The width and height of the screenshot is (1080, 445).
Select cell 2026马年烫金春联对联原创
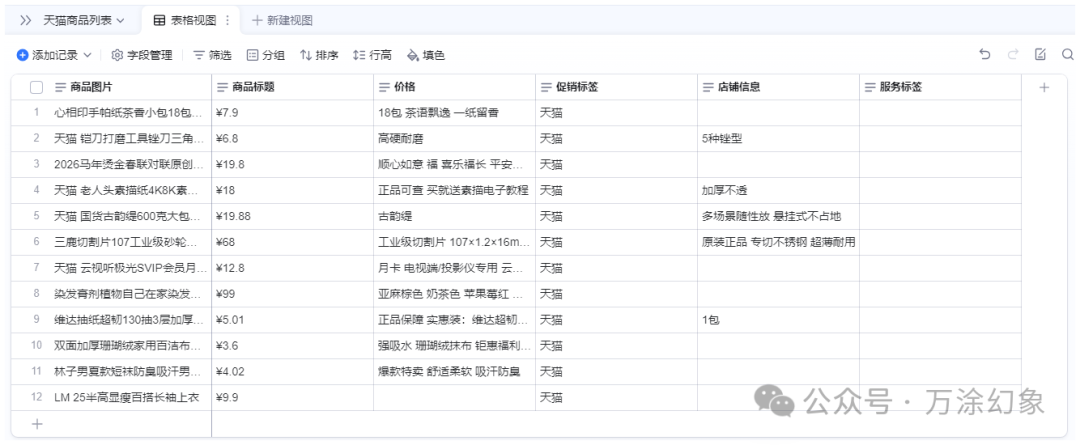click(x=129, y=165)
